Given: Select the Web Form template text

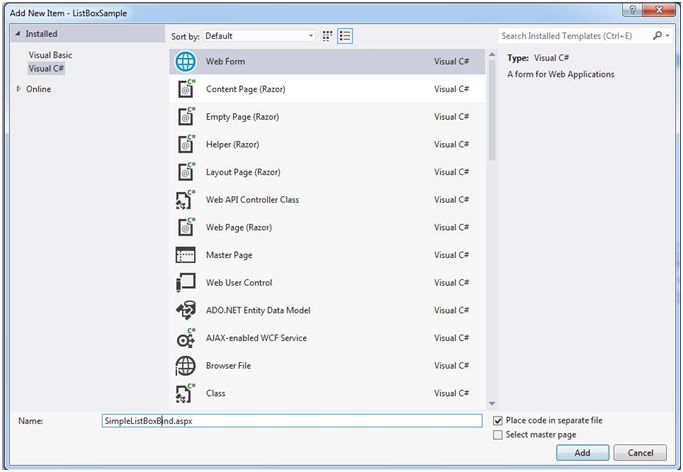Looking at the screenshot, I should tap(225, 61).
